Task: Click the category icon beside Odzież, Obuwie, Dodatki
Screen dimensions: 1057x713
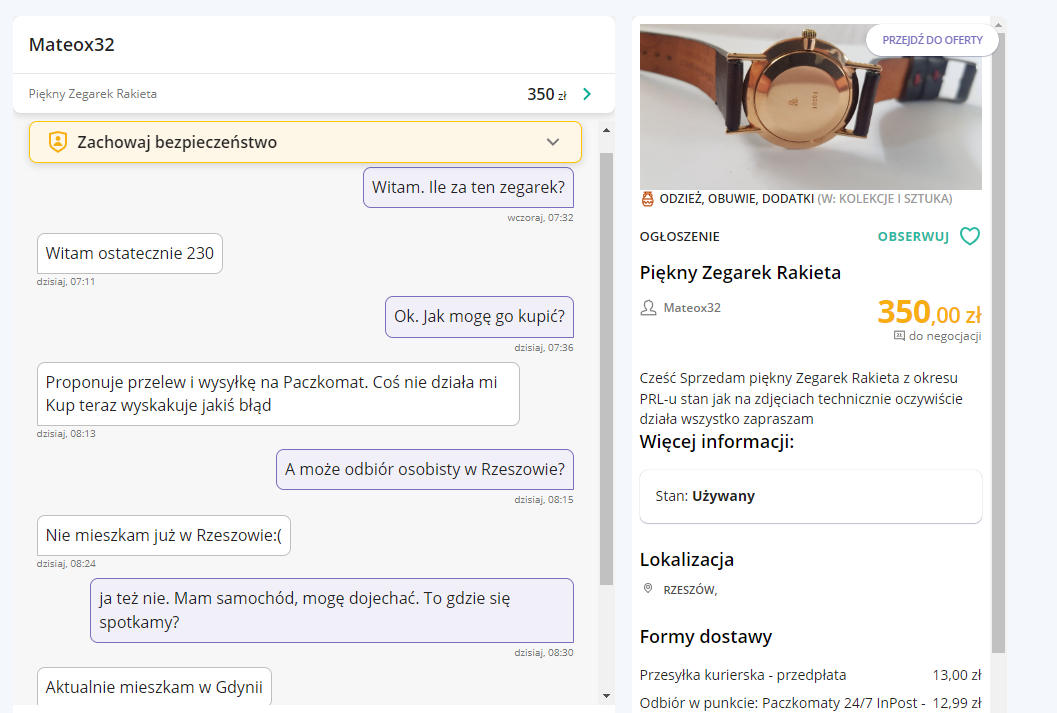Action: 647,199
